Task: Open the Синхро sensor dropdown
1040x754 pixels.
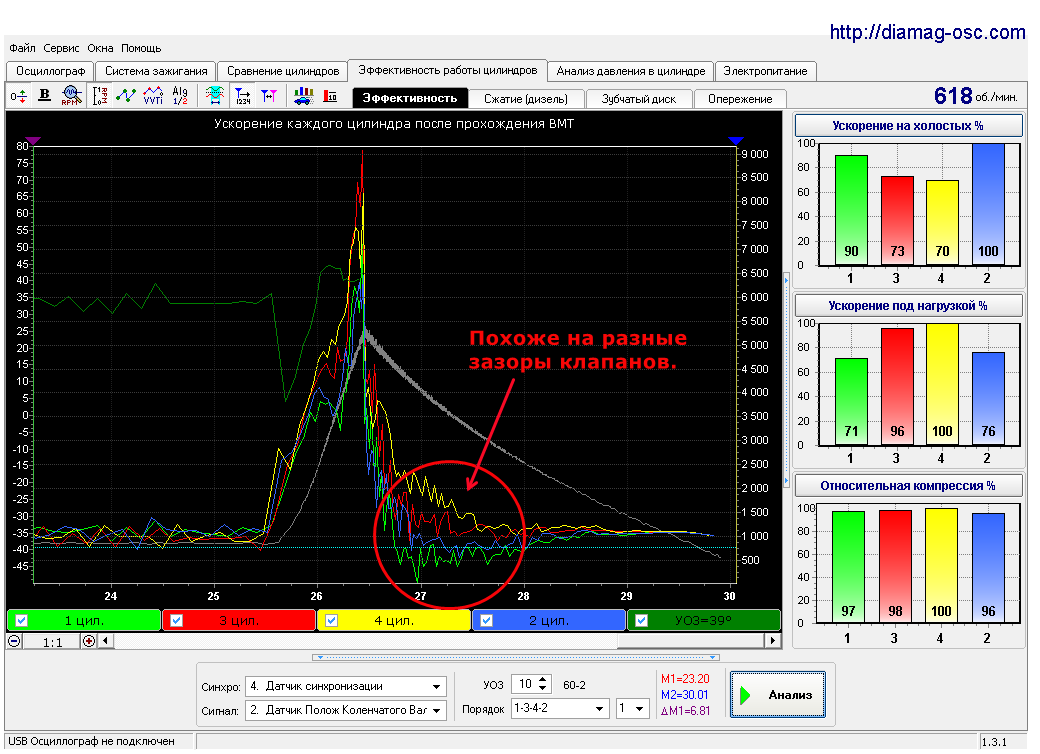Action: click(346, 686)
